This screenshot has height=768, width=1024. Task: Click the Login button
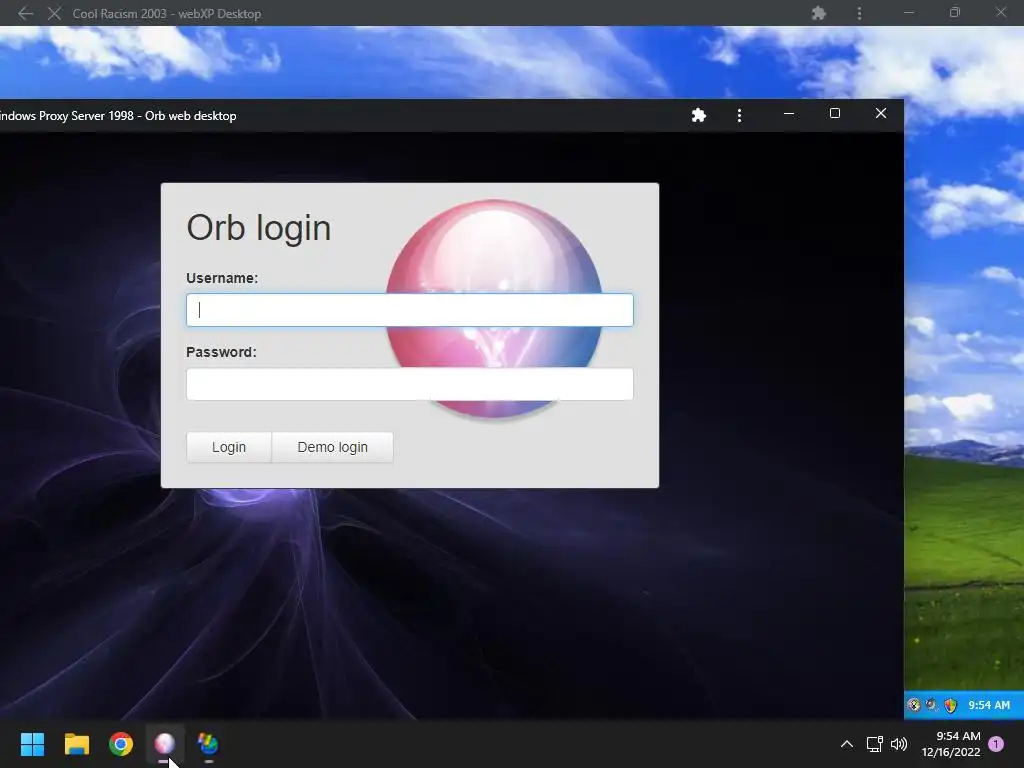(229, 447)
